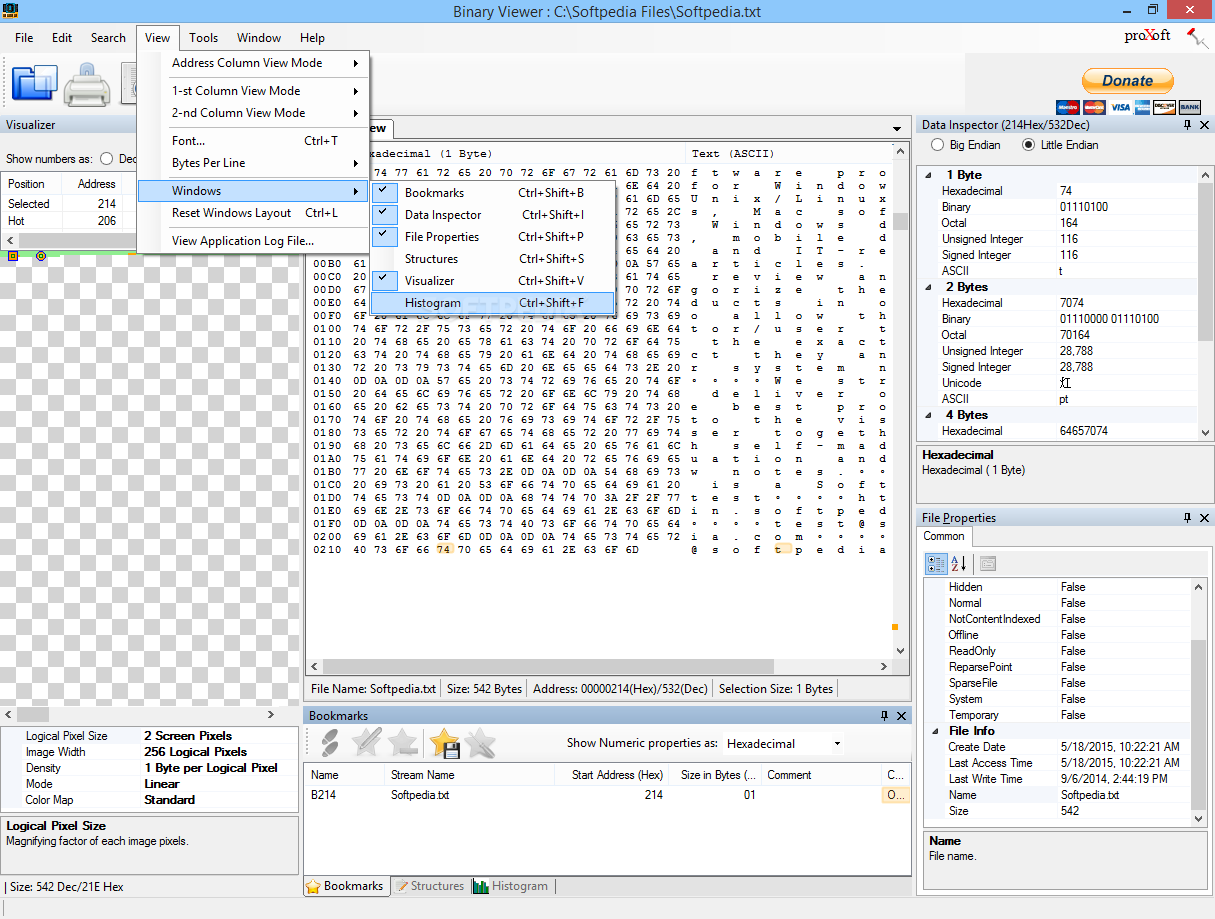1215x919 pixels.
Task: Enable Histogram window in submenu
Action: [492, 303]
